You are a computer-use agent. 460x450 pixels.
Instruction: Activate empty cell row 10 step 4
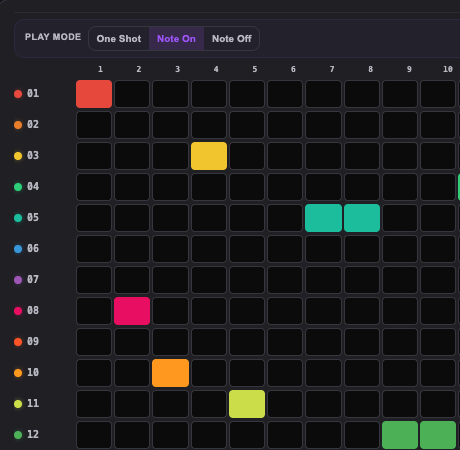(x=209, y=373)
